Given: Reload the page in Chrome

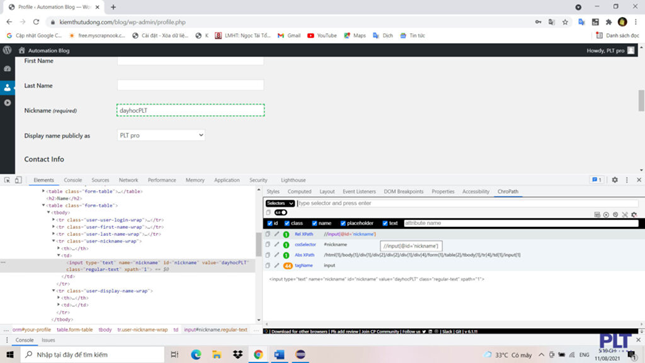Looking at the screenshot, I should tap(36, 22).
